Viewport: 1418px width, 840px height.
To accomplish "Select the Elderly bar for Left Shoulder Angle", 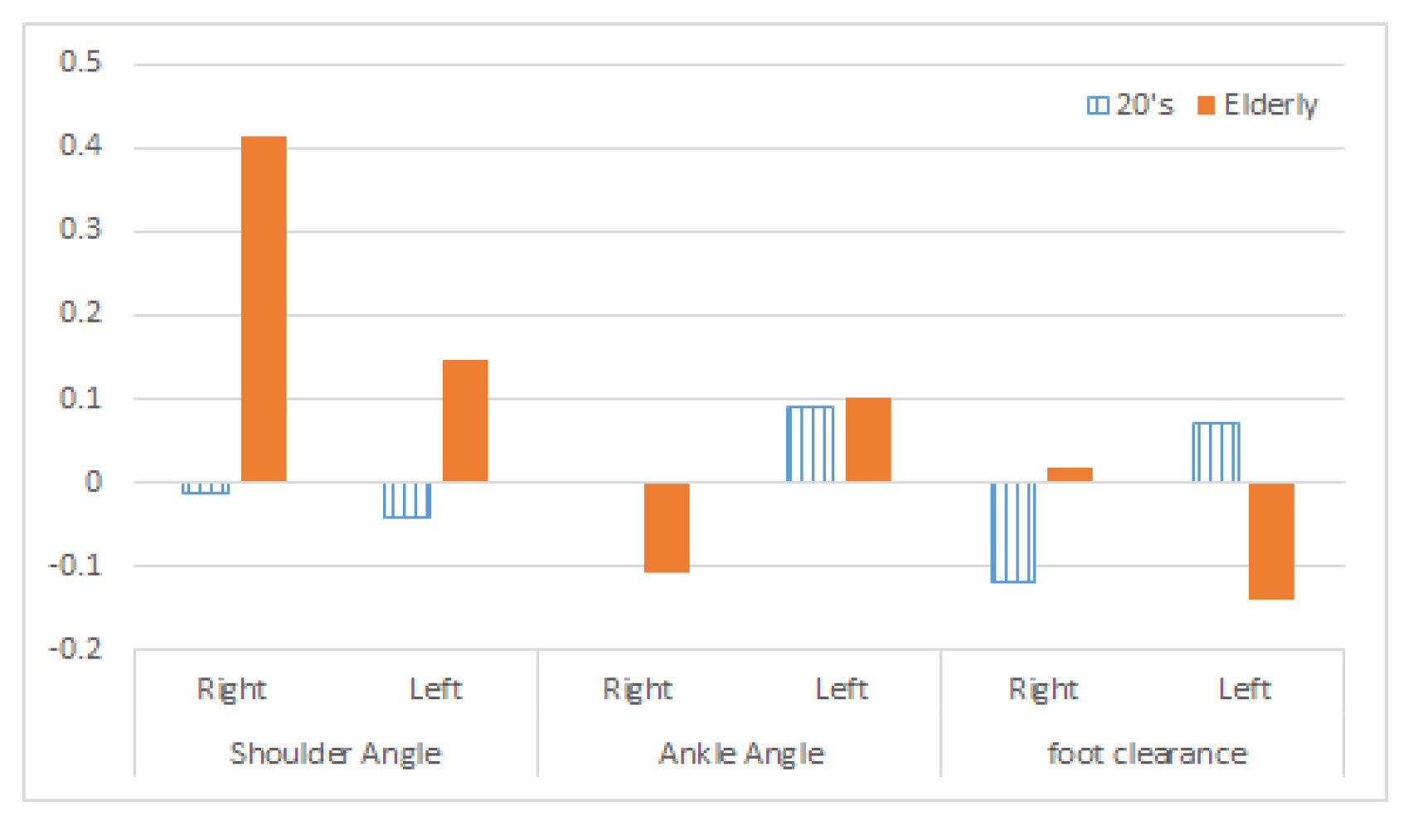I will click(x=465, y=420).
